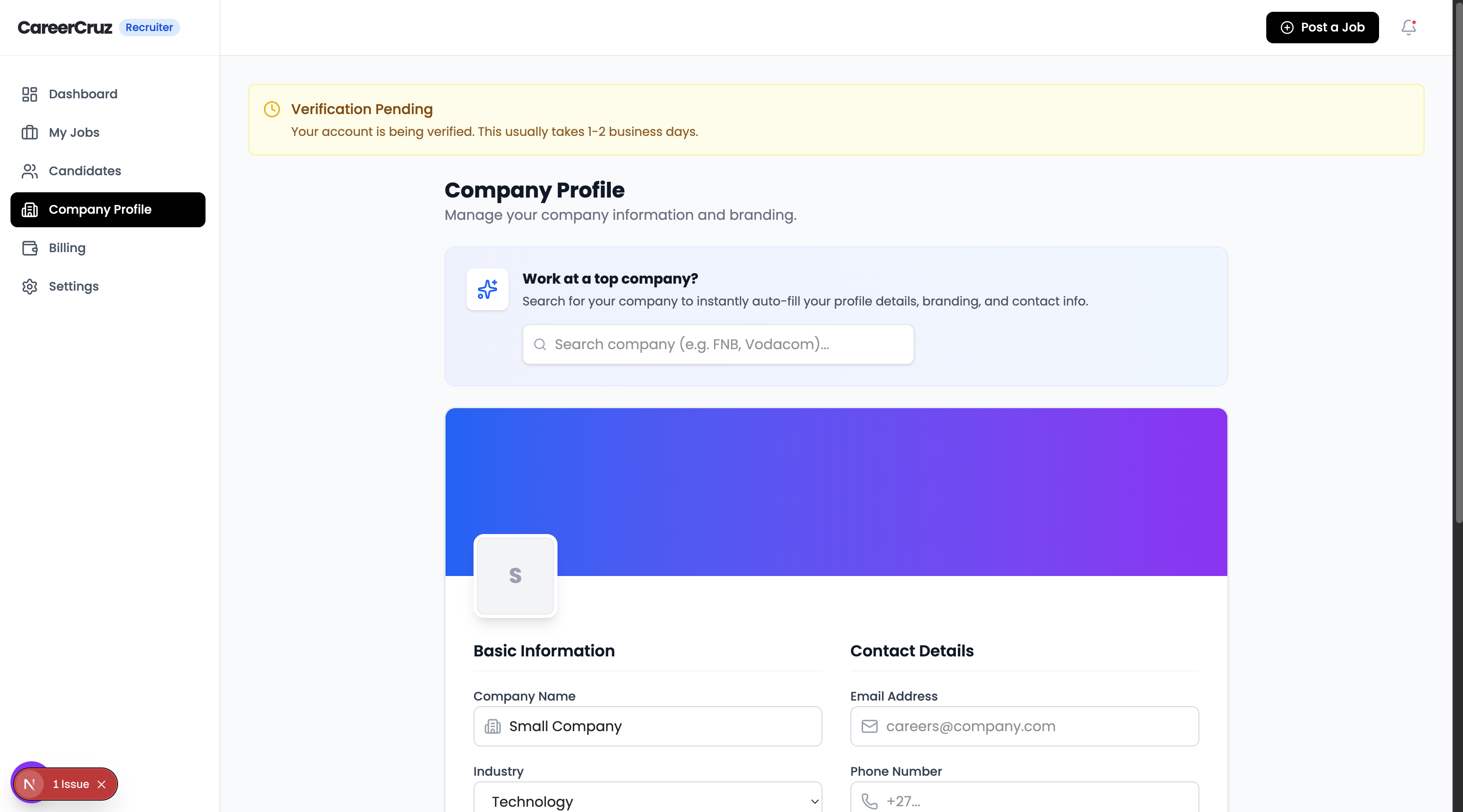This screenshot has width=1463, height=812.
Task: Click the Dashboard grid icon
Action: [x=30, y=94]
